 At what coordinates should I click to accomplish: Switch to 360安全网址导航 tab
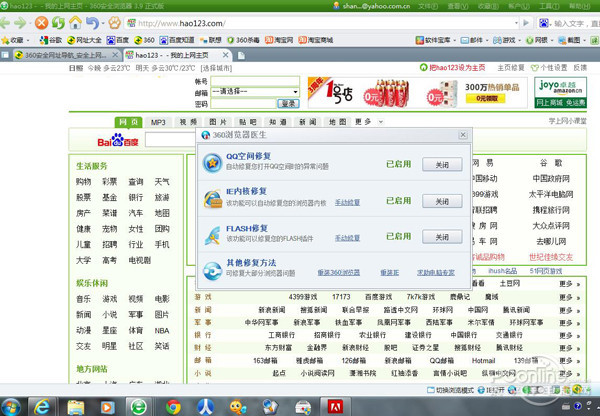pyautogui.click(x=65, y=55)
